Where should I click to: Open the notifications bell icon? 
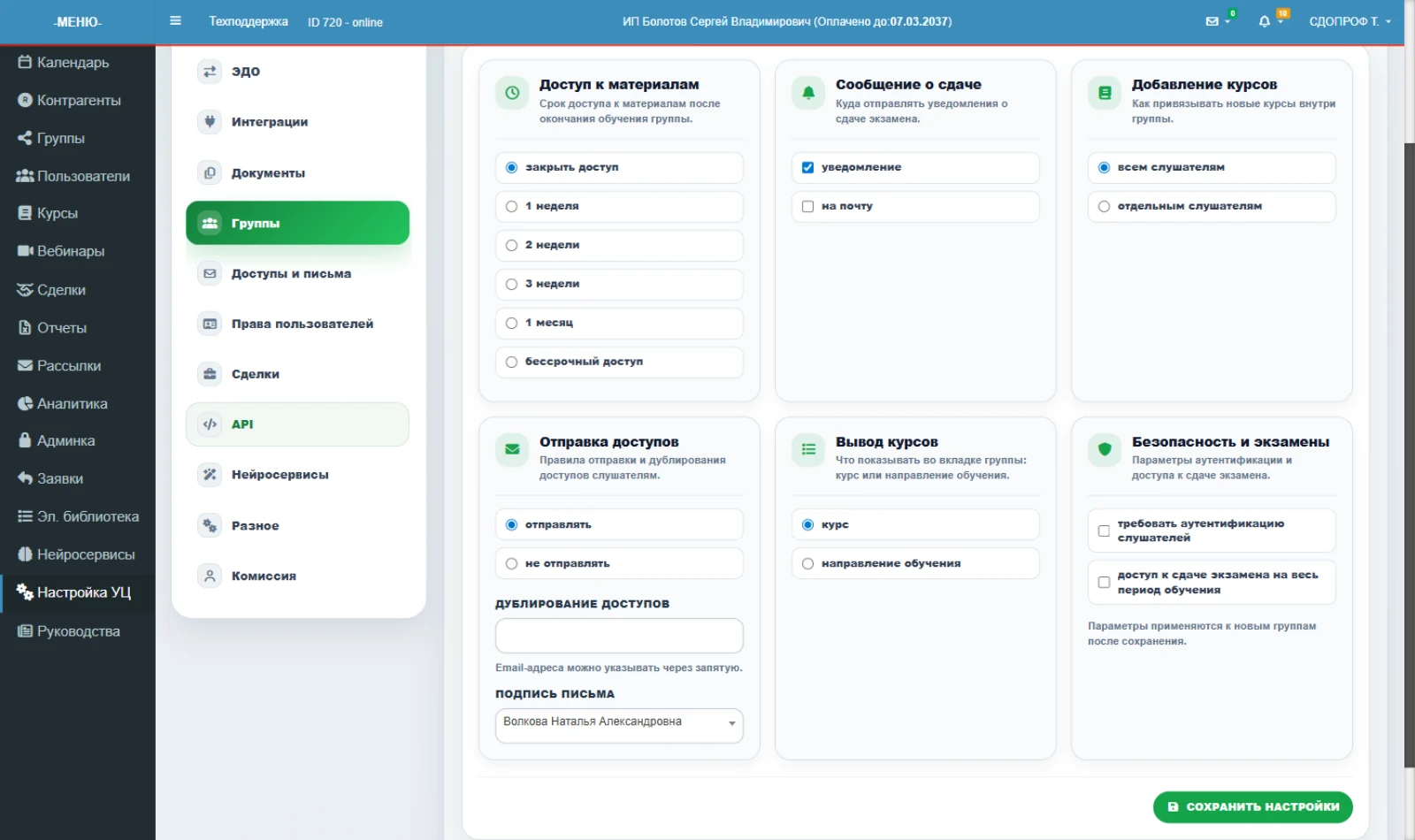pyautogui.click(x=1265, y=21)
